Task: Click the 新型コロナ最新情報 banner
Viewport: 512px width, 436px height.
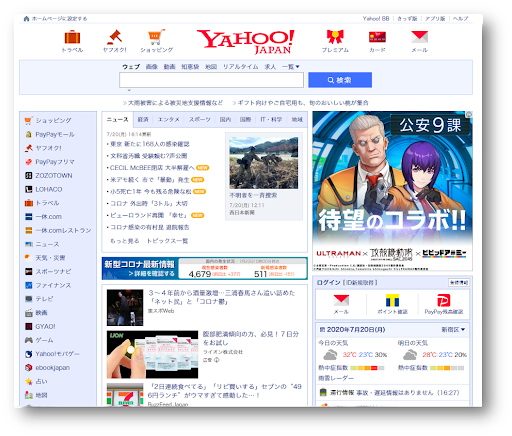Action: tap(204, 268)
